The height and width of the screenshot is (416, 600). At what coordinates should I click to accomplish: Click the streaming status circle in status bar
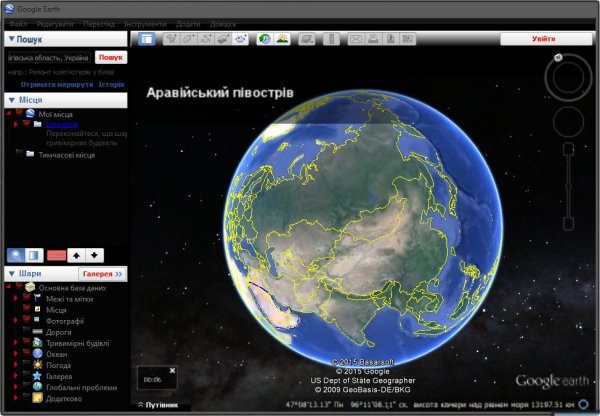(584, 404)
